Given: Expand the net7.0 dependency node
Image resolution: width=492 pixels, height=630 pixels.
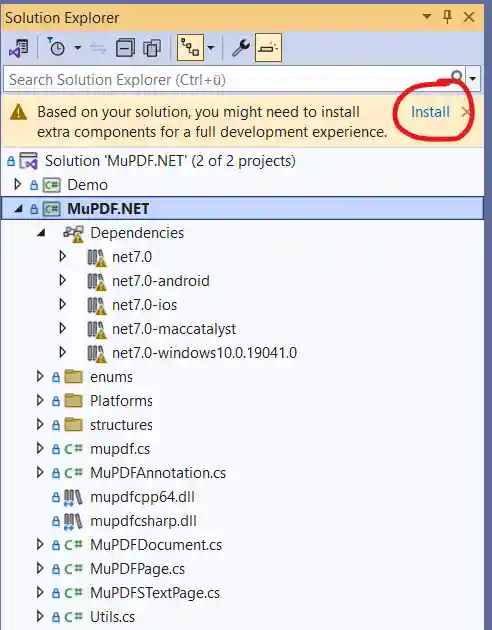Looking at the screenshot, I should 62,256.
